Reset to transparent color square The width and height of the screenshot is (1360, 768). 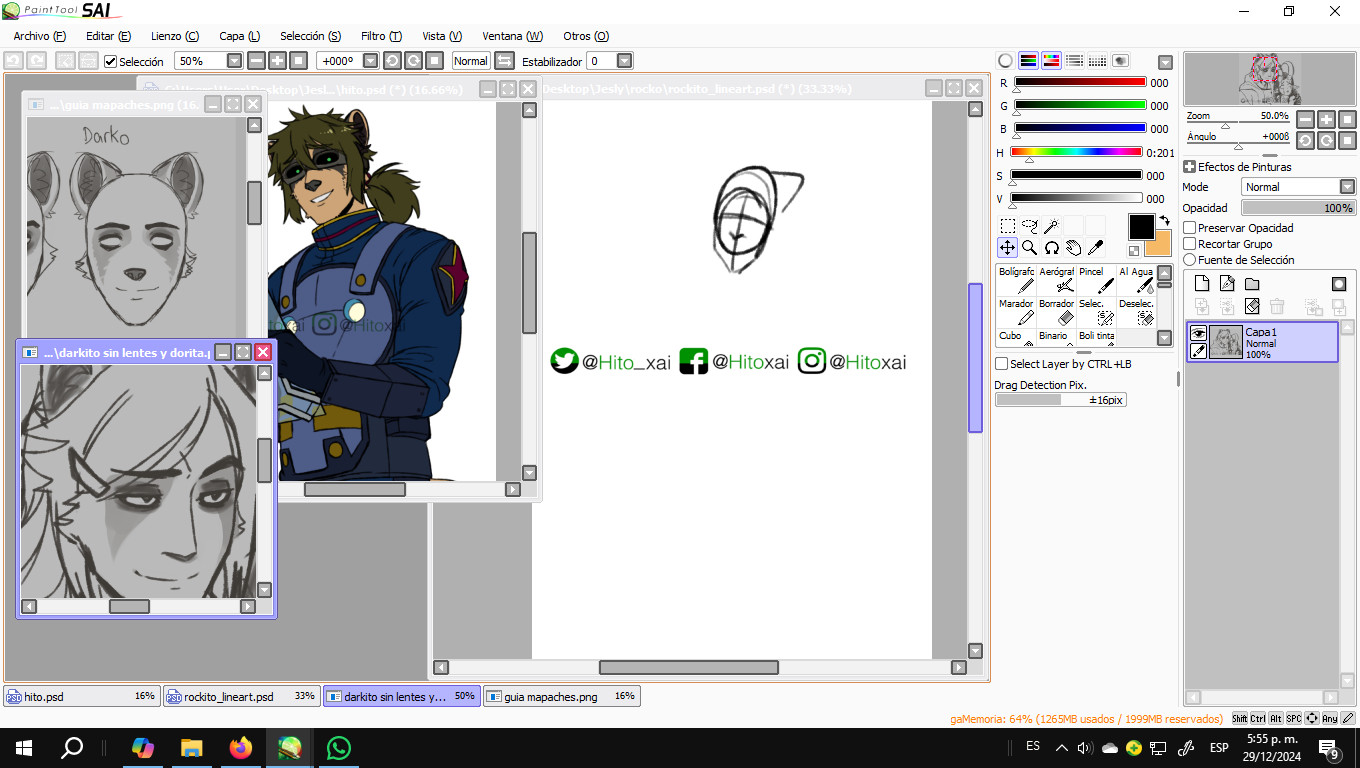point(1135,251)
